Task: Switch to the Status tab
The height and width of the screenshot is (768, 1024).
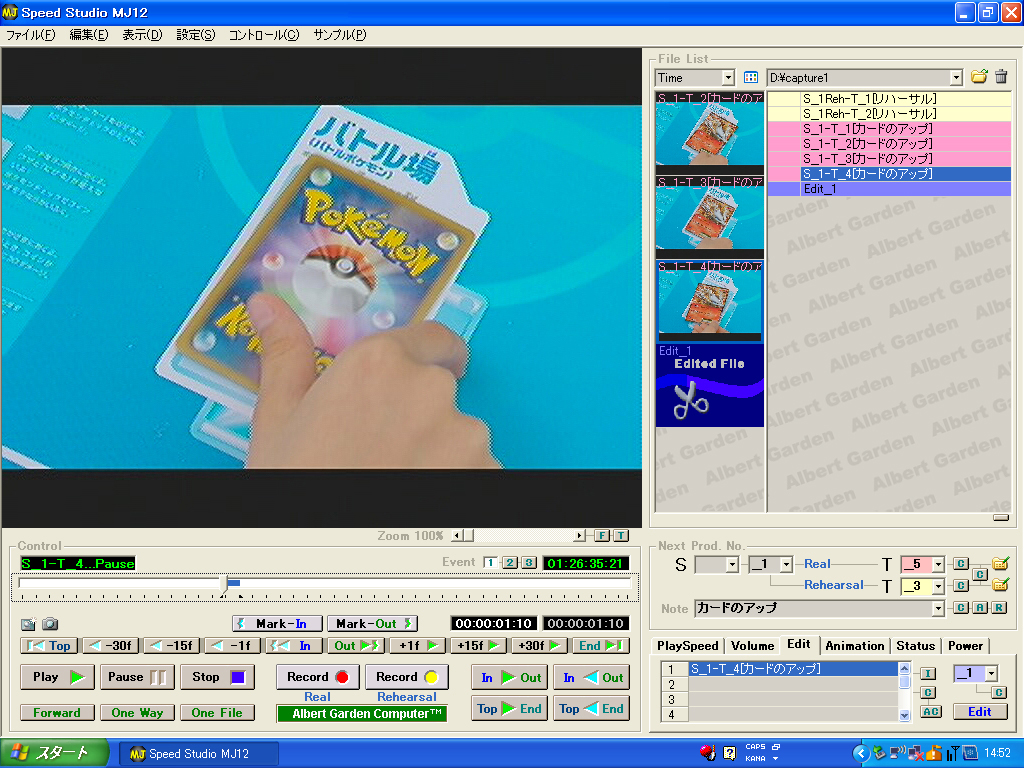Action: pyautogui.click(x=916, y=646)
